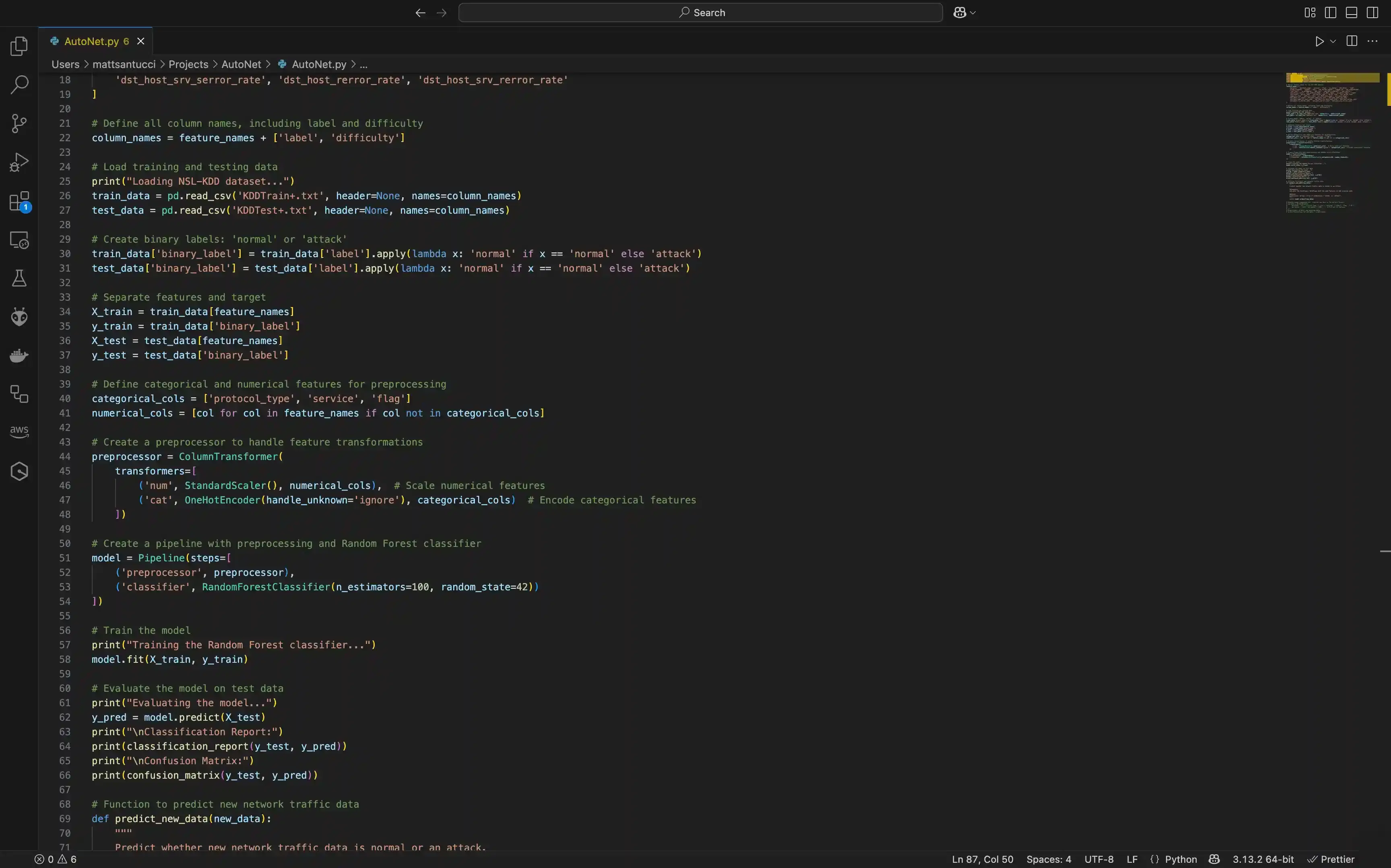Open the Run and Debug view
The image size is (1391, 868).
19,162
